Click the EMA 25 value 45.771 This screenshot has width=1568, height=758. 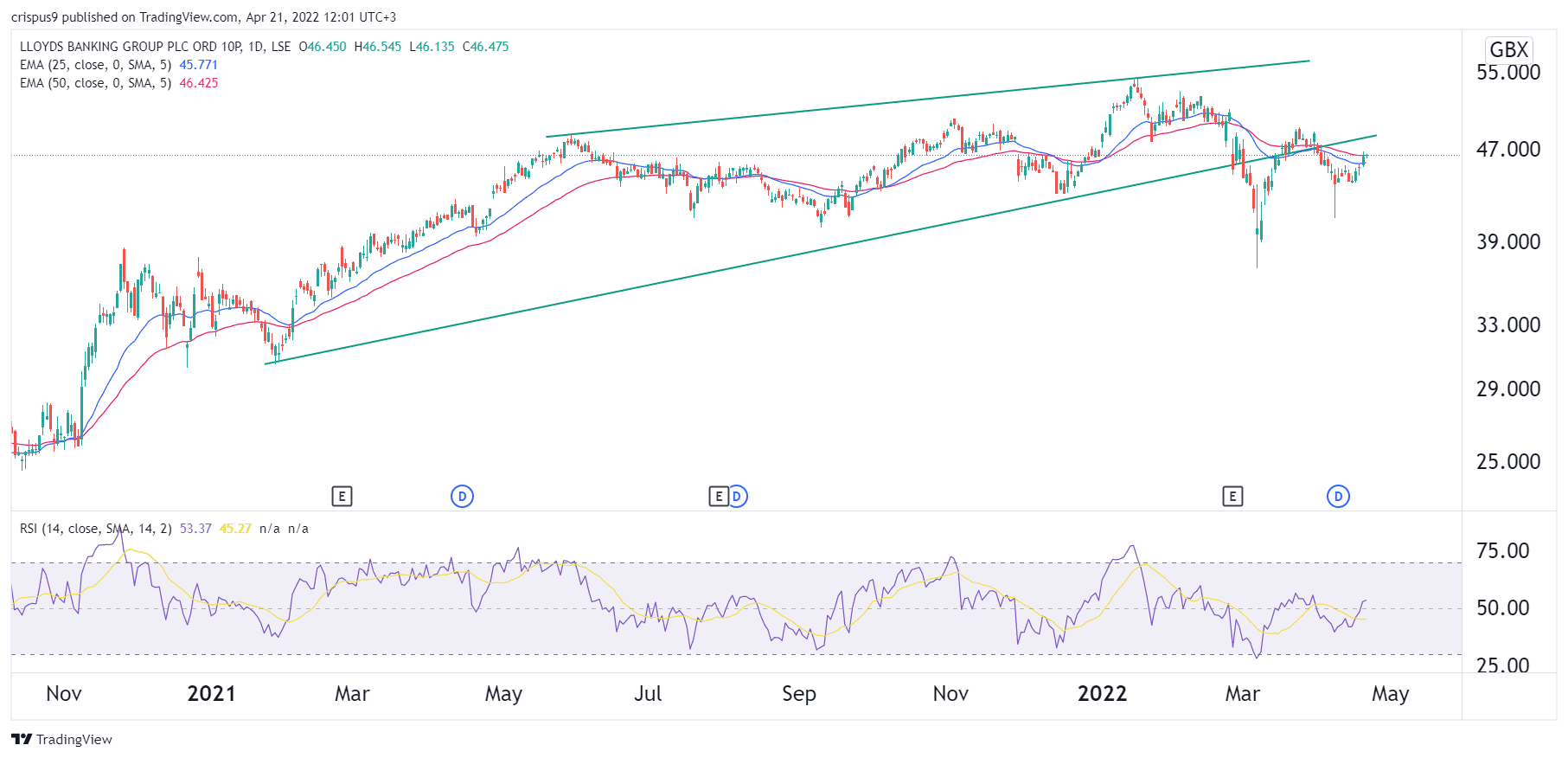coord(198,65)
